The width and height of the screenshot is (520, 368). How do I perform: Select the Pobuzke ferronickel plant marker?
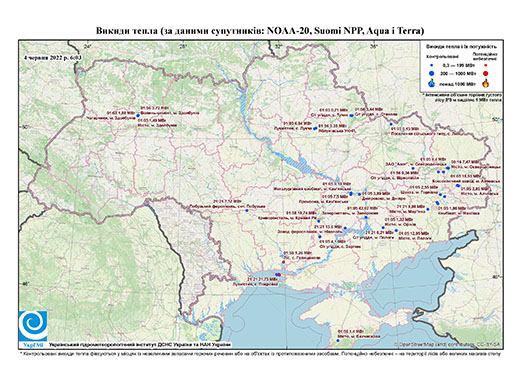pos(247,210)
